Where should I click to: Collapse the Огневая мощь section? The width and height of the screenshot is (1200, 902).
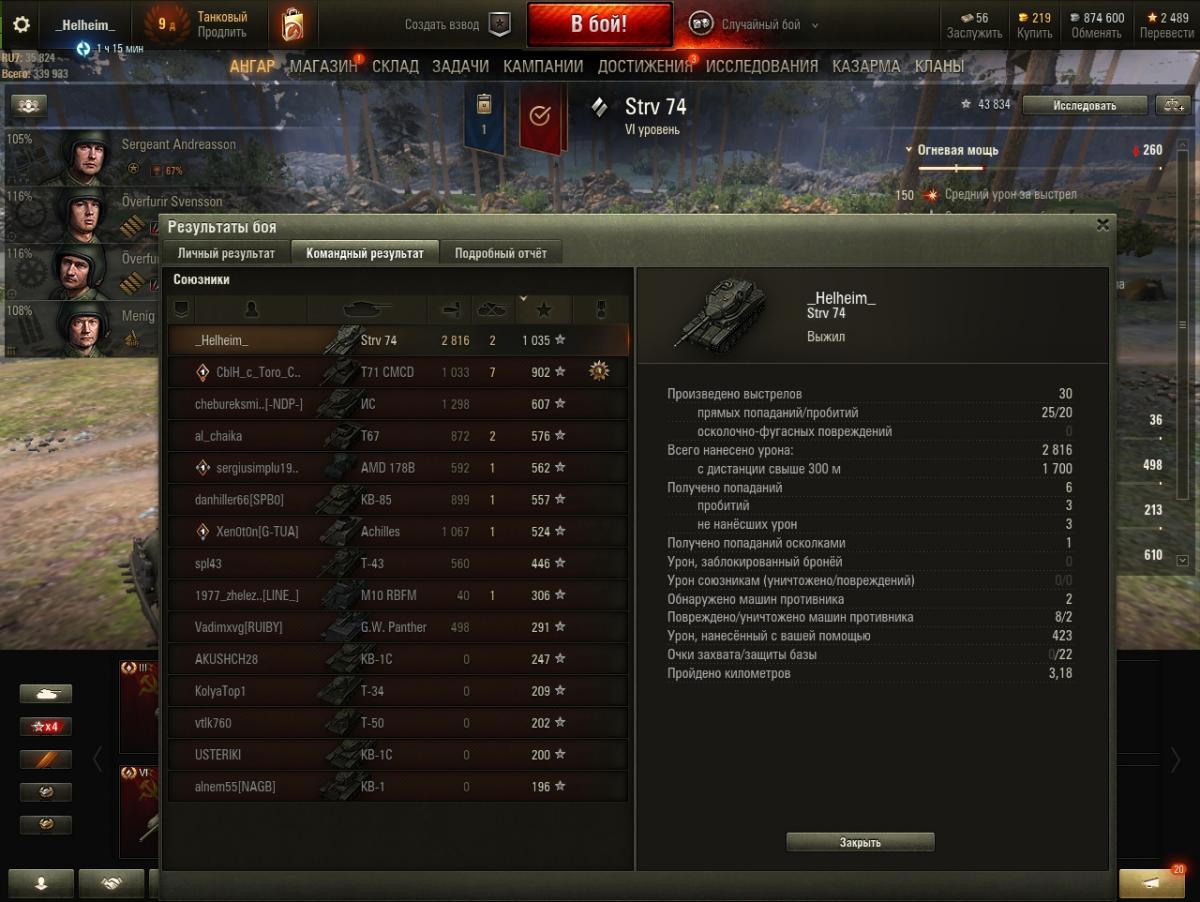(x=909, y=150)
